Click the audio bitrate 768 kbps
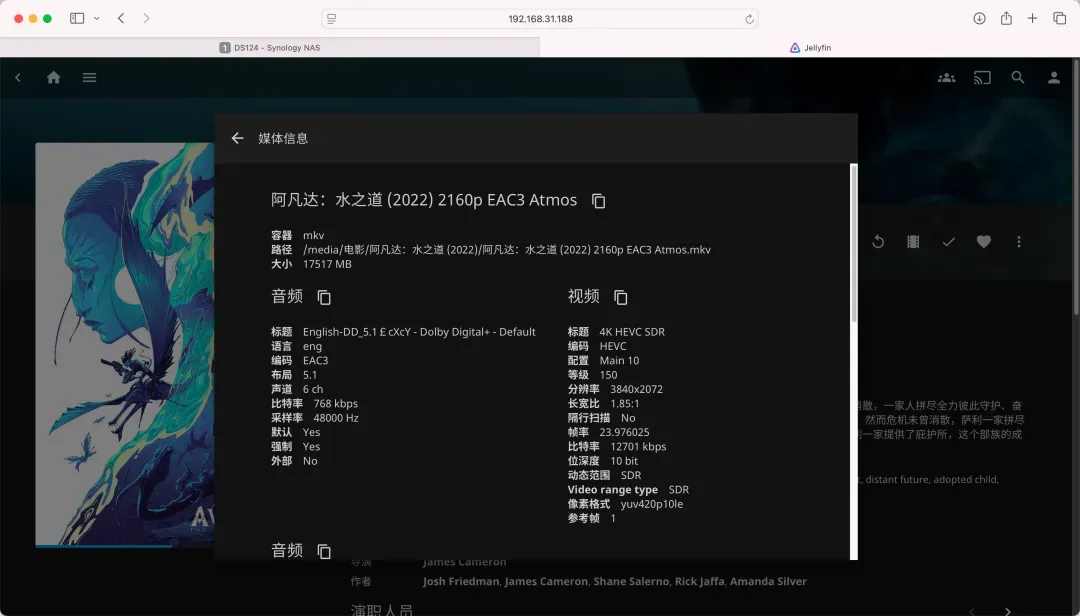This screenshot has width=1080, height=616. tap(335, 404)
